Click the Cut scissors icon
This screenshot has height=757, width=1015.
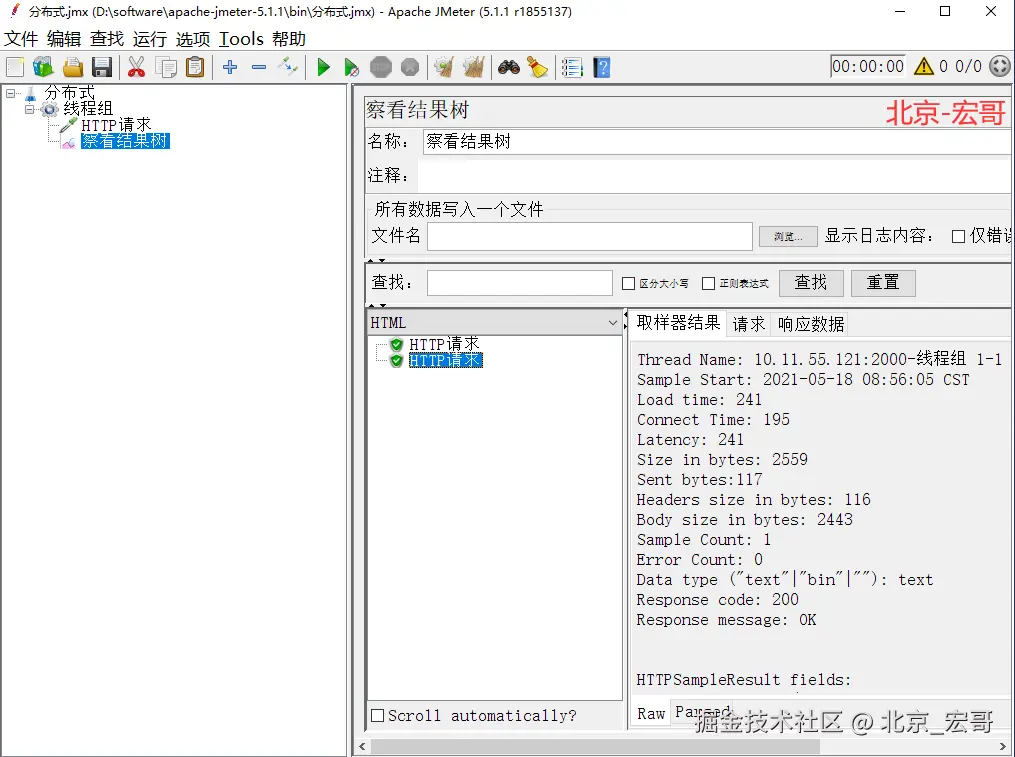[x=136, y=67]
